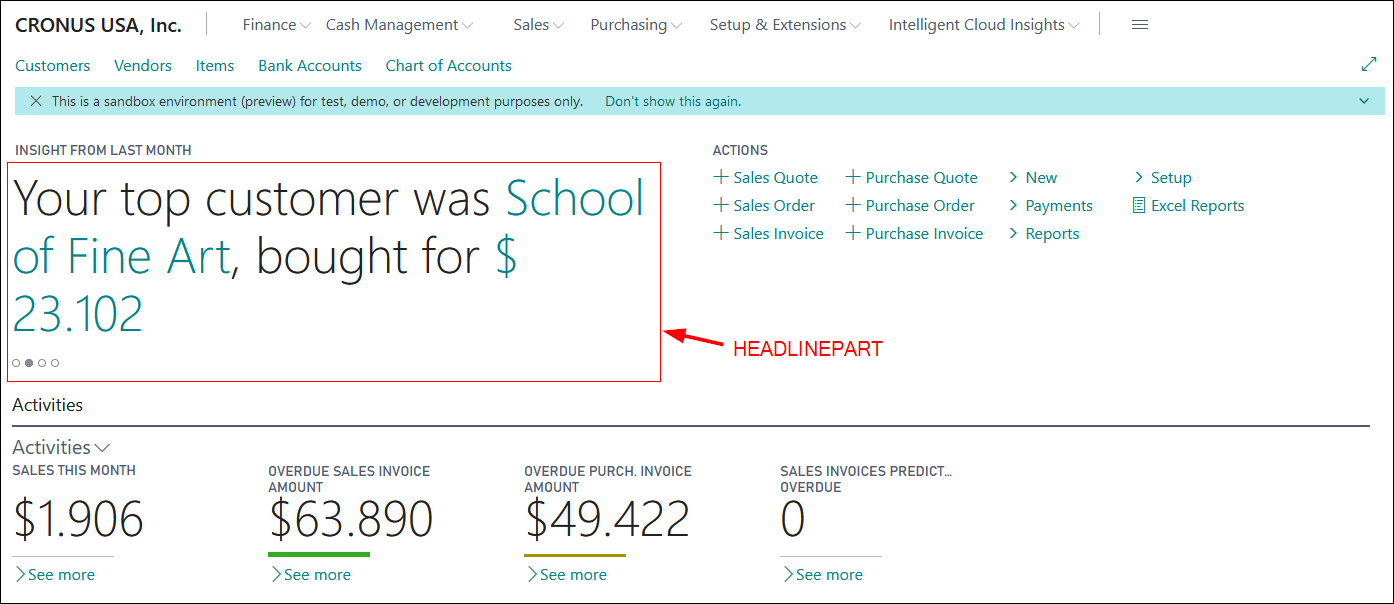This screenshot has width=1394, height=604.
Task: Click the plus icon beside Purchase Quote
Action: tap(853, 177)
